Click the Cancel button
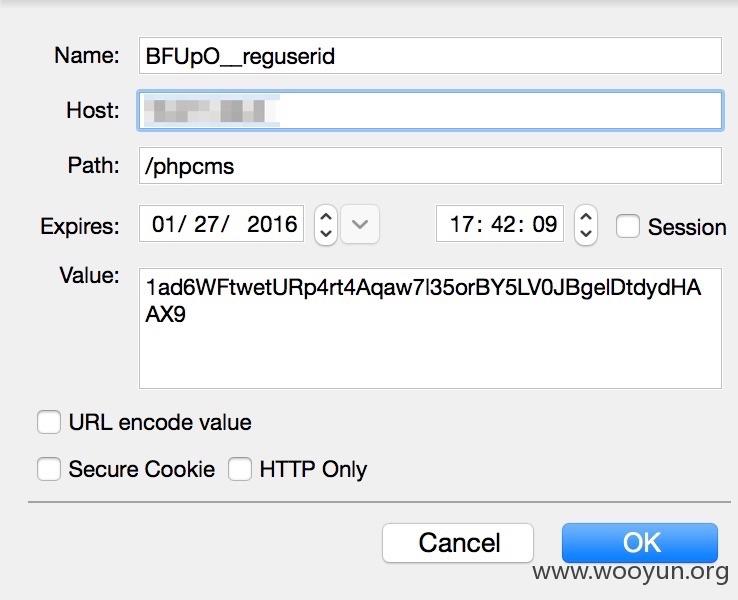The width and height of the screenshot is (738, 600). [x=458, y=543]
